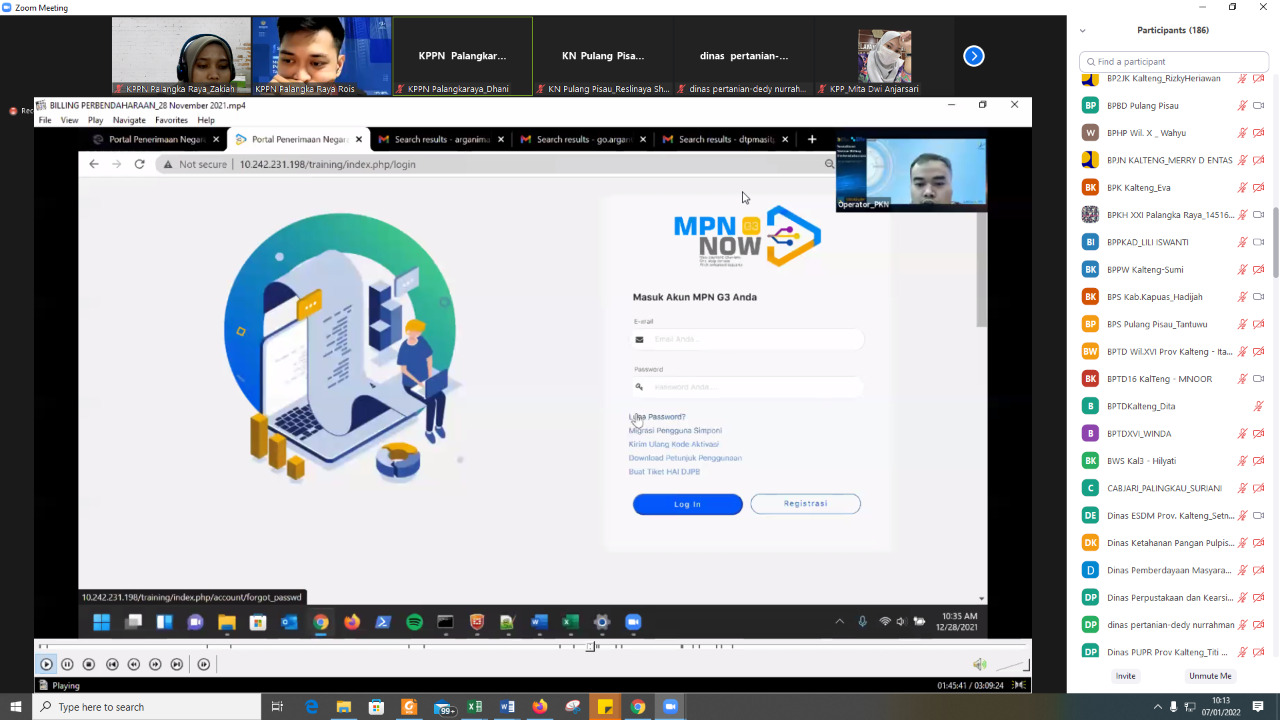Expand hidden tray icons in recorded taskbar
1280x720 pixels.
pos(839,622)
